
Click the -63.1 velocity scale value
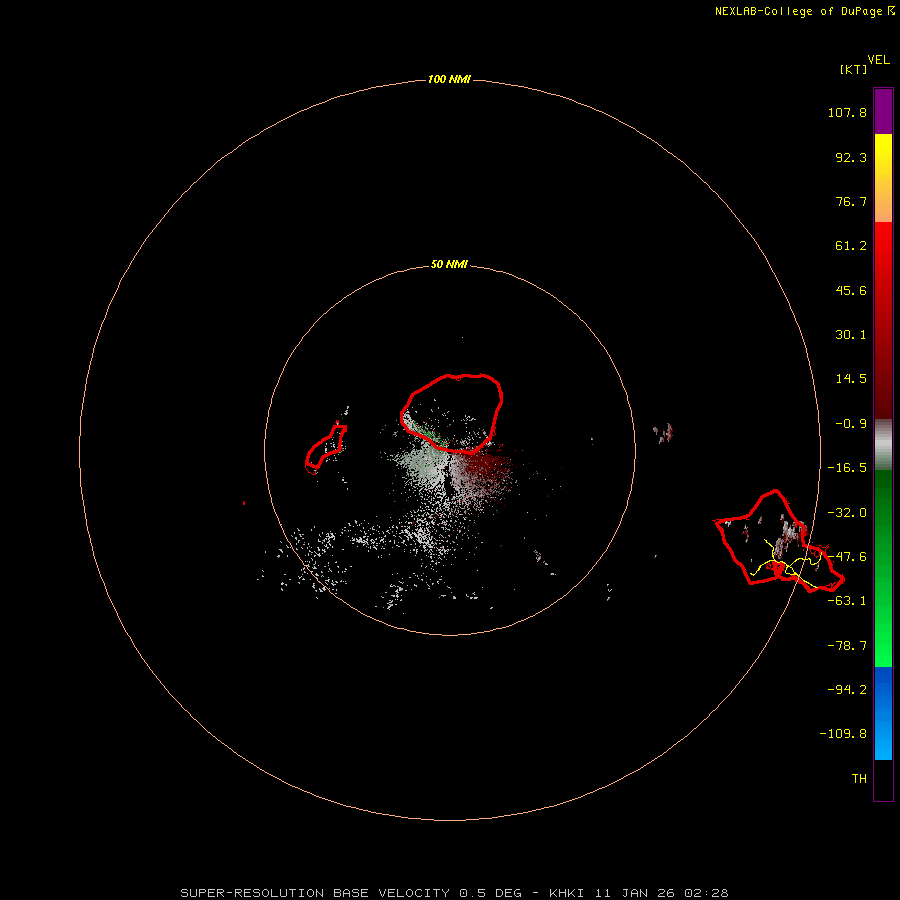(x=847, y=601)
